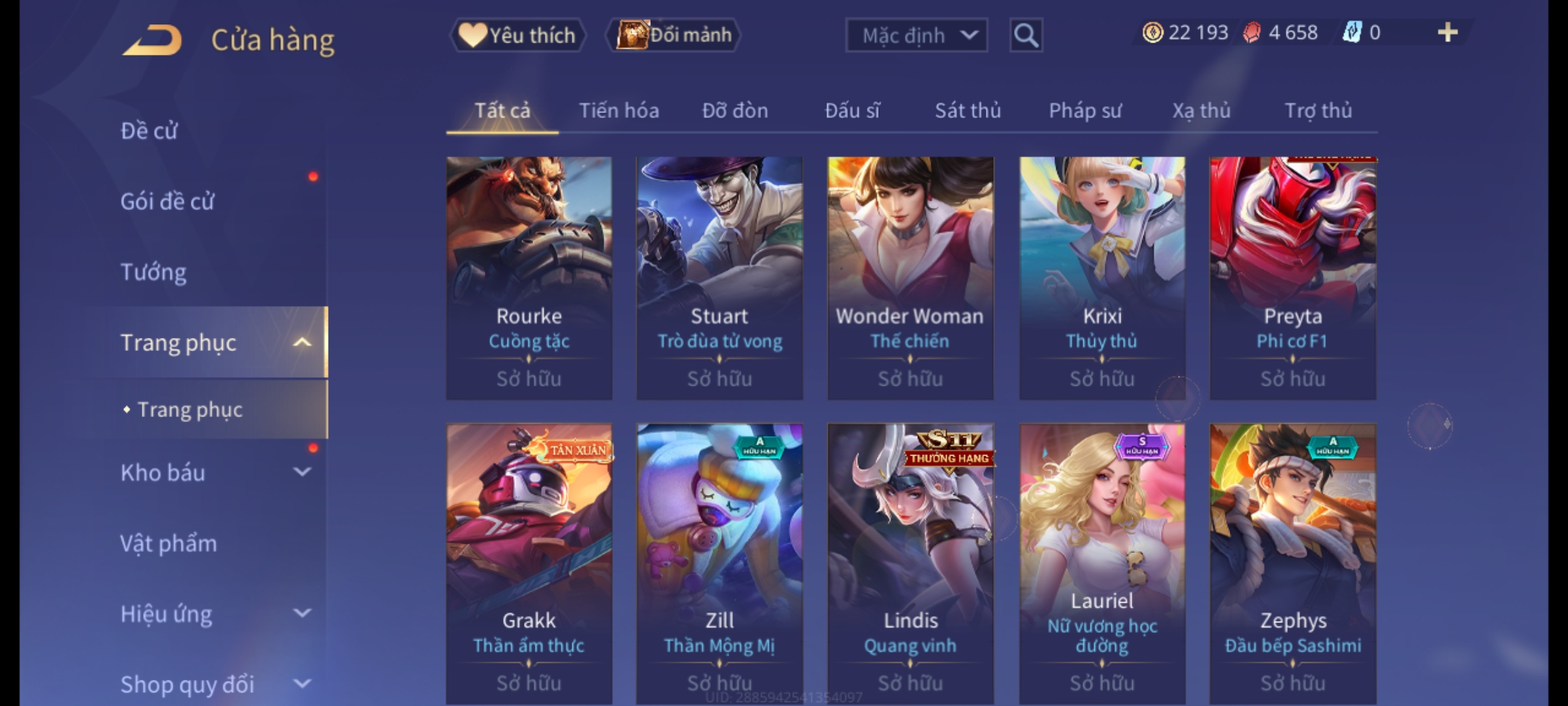Expand the Kho báu sidebar section
This screenshot has width=1568, height=706.
tap(302, 471)
